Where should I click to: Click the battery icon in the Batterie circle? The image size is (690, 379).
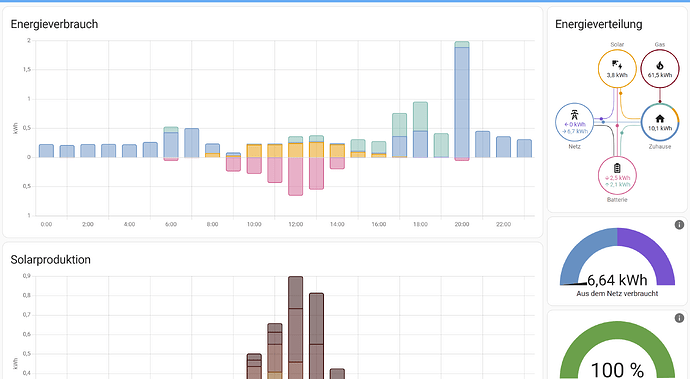click(x=617, y=168)
